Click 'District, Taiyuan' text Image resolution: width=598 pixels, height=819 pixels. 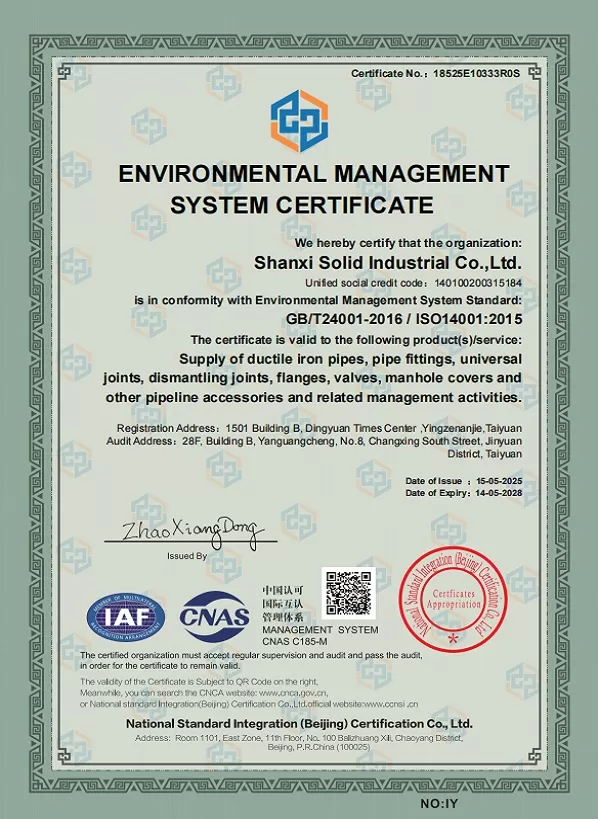click(x=485, y=454)
